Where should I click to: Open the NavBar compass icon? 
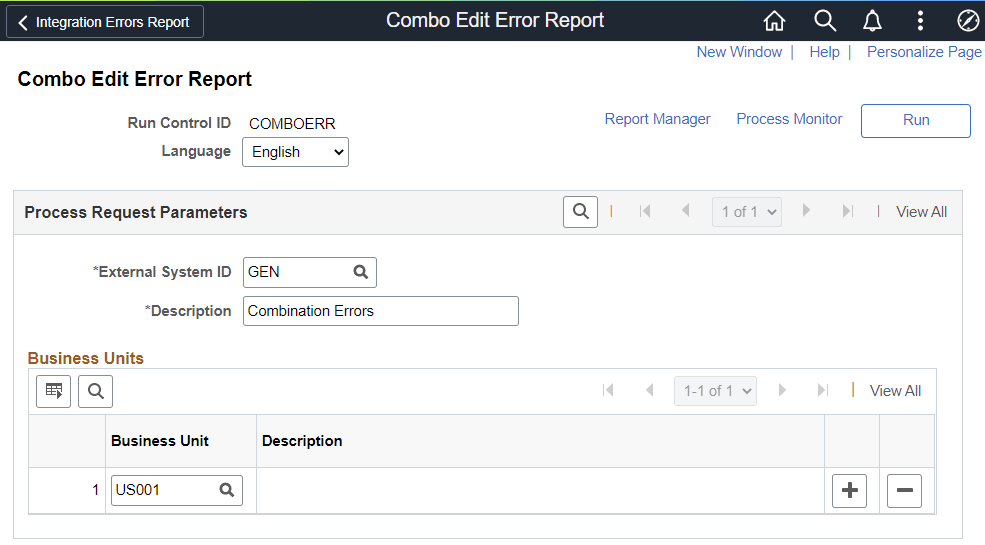(x=967, y=21)
